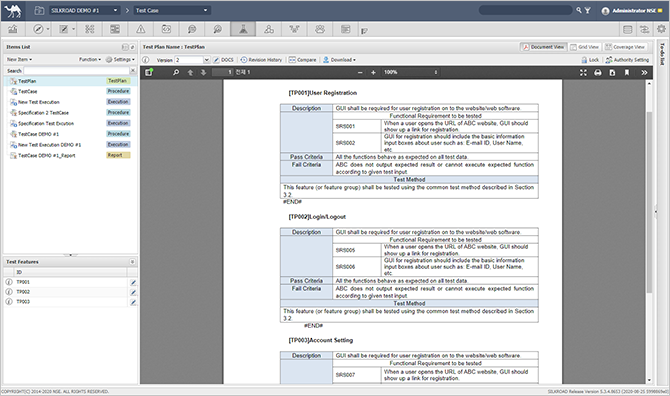Select New Test Execution item

click(x=70, y=102)
